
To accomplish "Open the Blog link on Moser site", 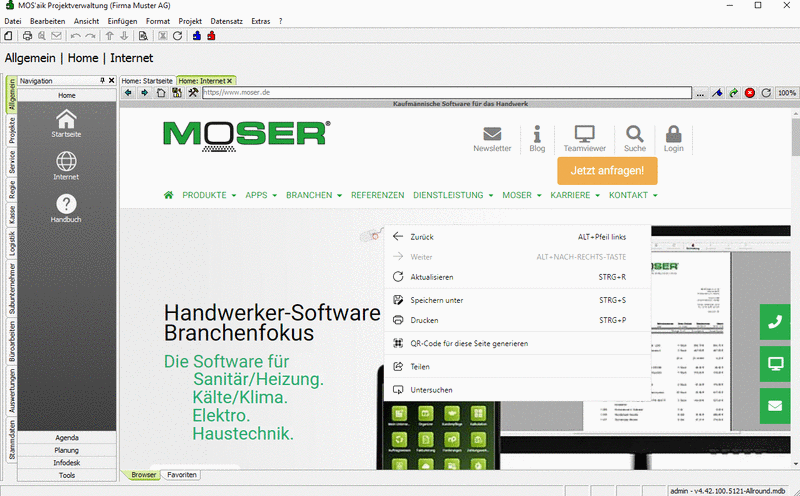I will [537, 139].
